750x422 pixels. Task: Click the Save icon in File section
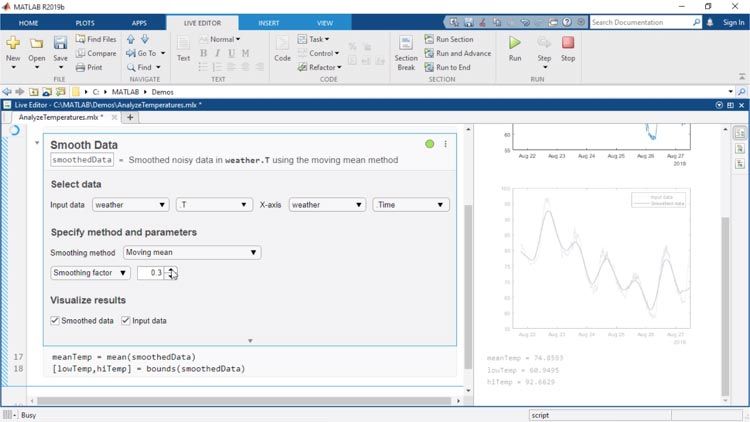click(60, 48)
